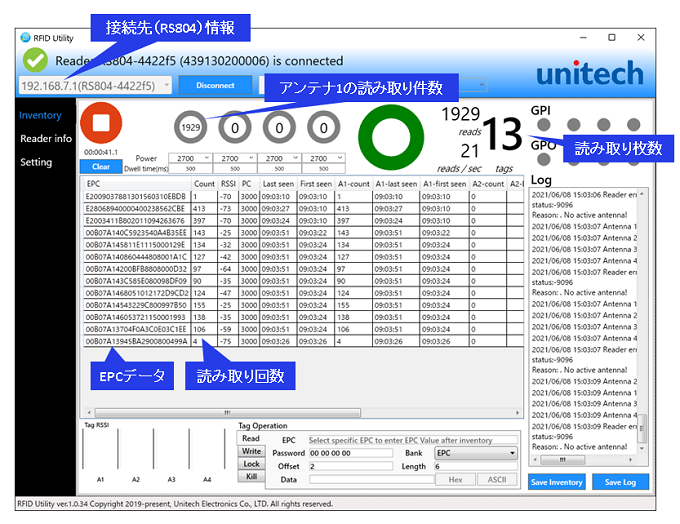Image resolution: width=680 pixels, height=524 pixels.
Task: Click antenna 1 read counter circle showing 1929
Action: tap(190, 128)
